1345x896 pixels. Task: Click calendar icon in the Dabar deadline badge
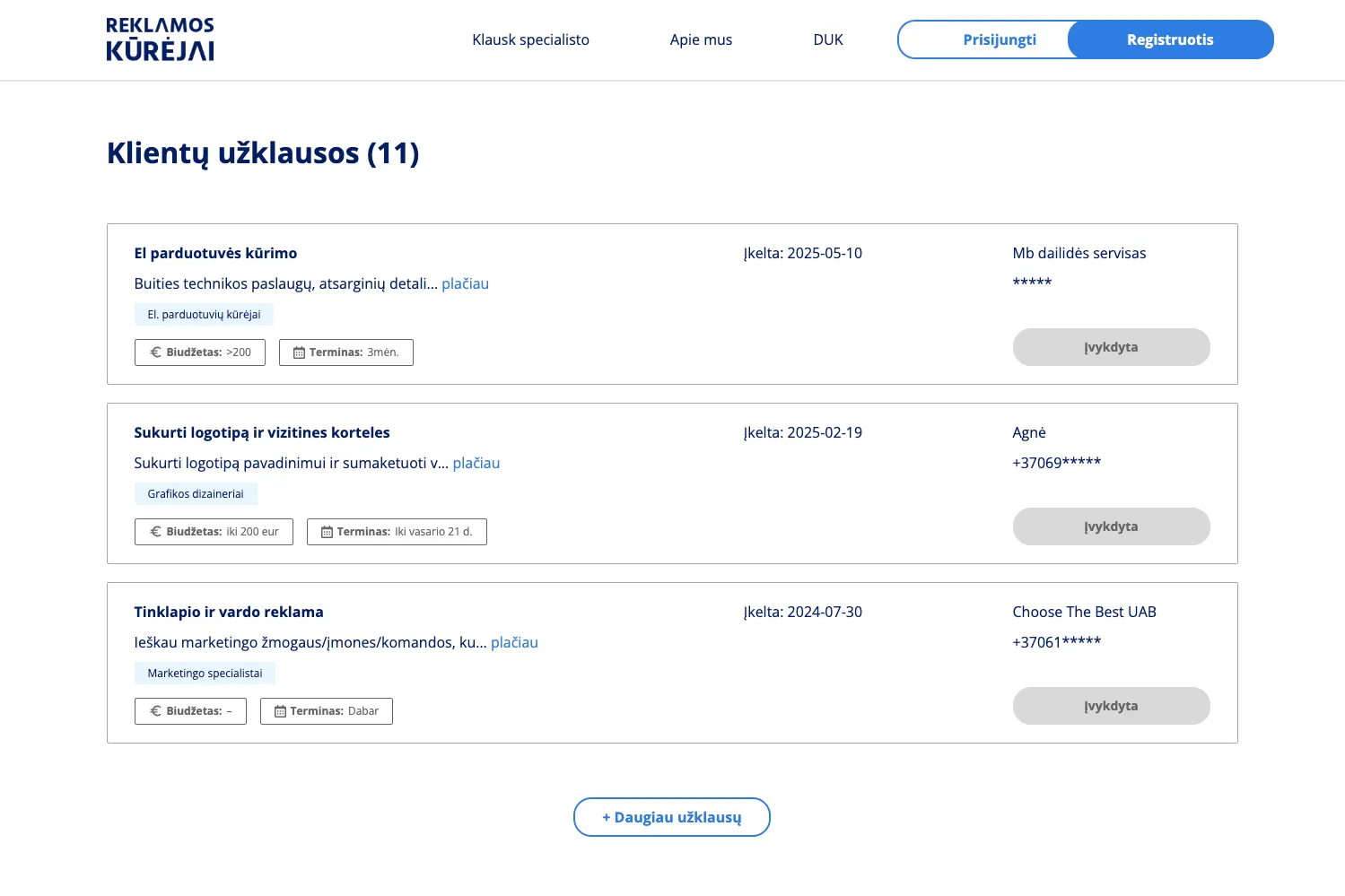click(x=280, y=711)
